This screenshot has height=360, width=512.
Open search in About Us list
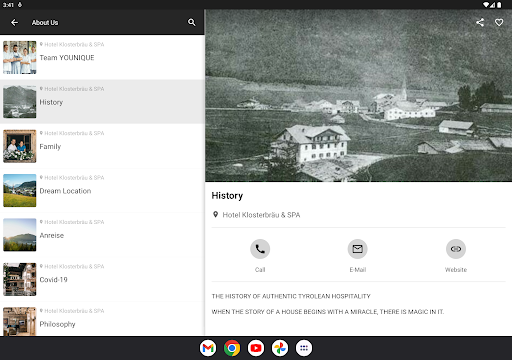pos(192,22)
